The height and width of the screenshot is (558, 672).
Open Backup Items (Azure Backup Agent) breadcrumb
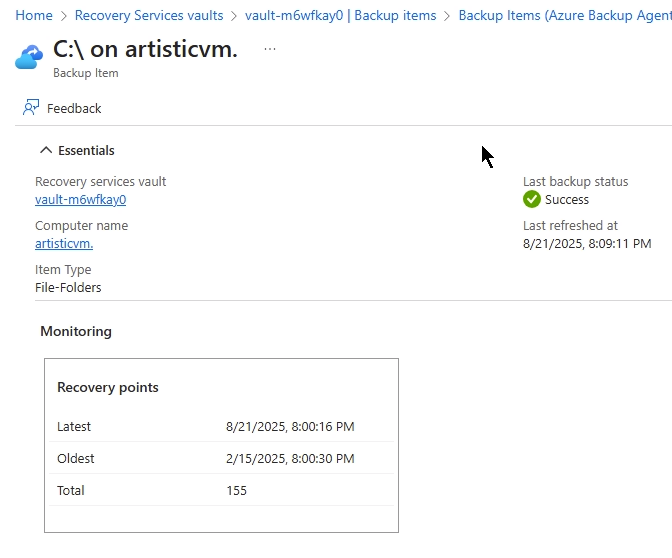tap(565, 15)
